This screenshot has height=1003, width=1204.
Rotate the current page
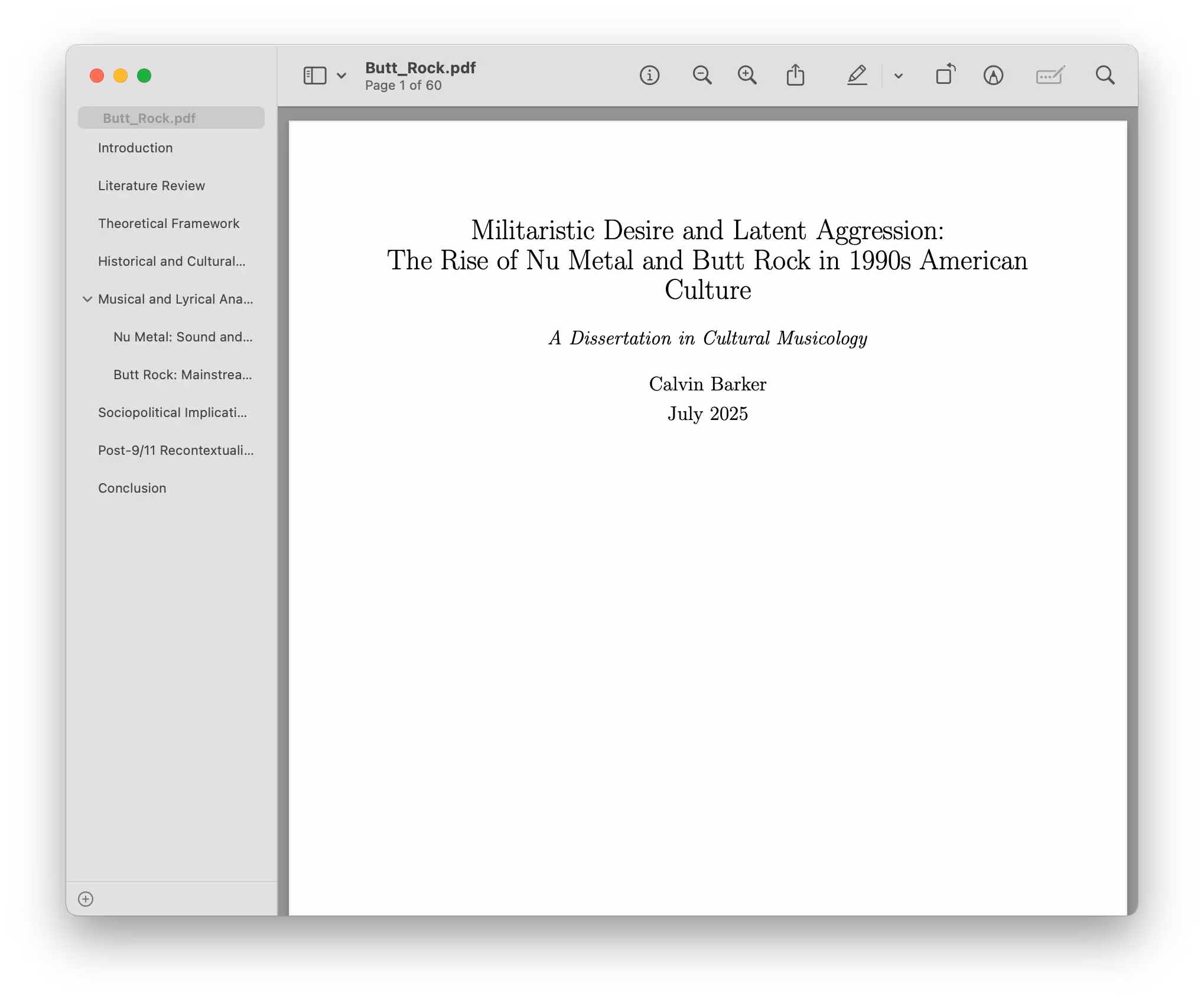coord(945,76)
